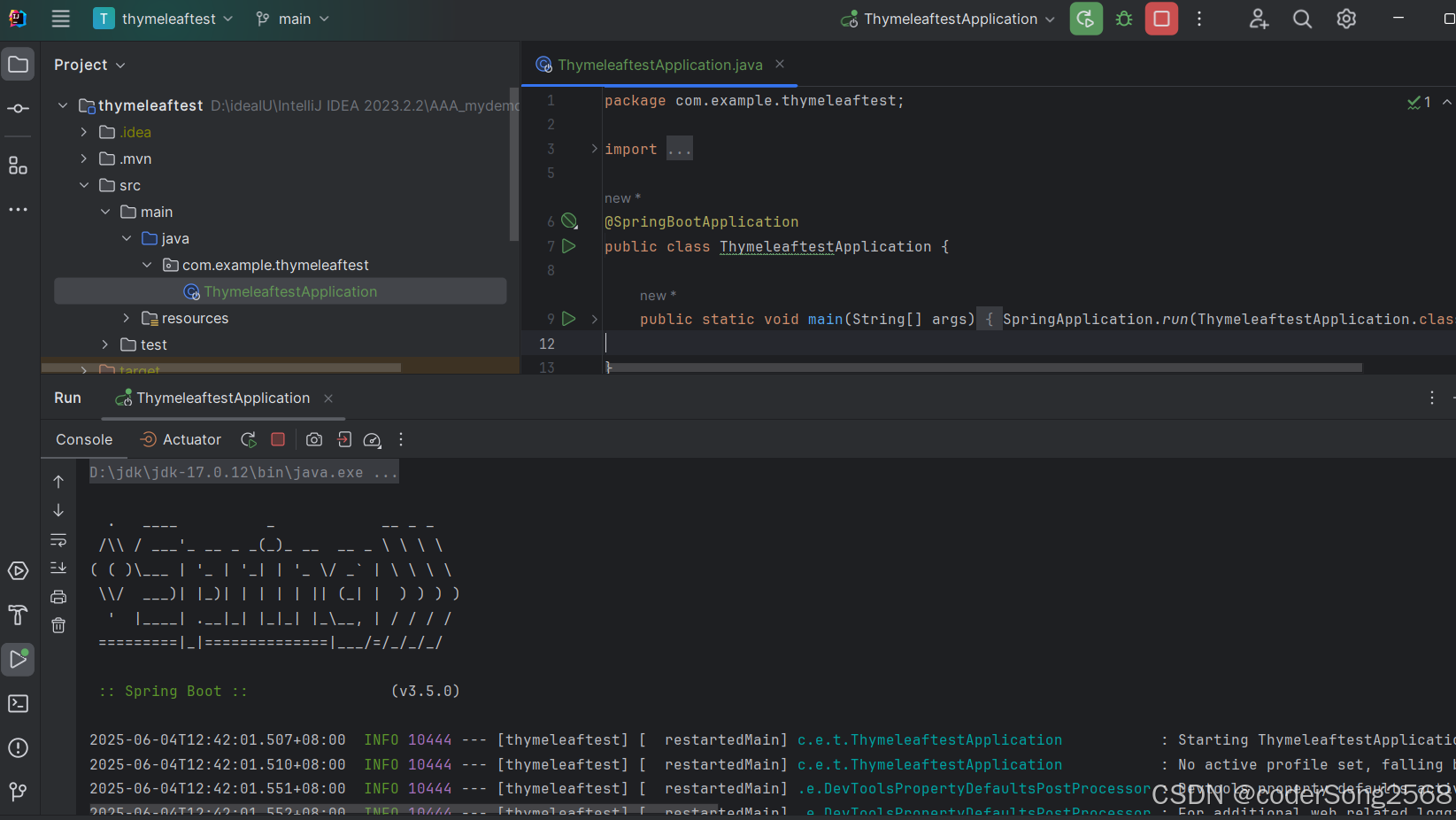Viewport: 1456px width, 820px height.
Task: Open main branch dropdown
Action: (292, 19)
